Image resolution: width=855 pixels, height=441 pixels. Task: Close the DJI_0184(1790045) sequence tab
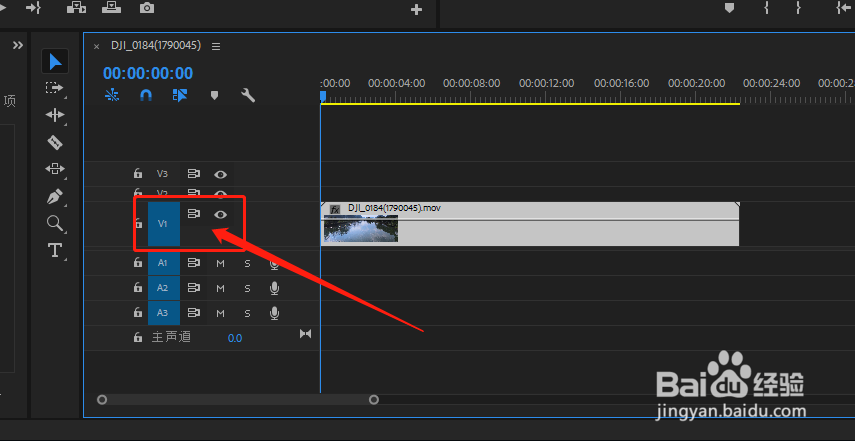[x=97, y=47]
